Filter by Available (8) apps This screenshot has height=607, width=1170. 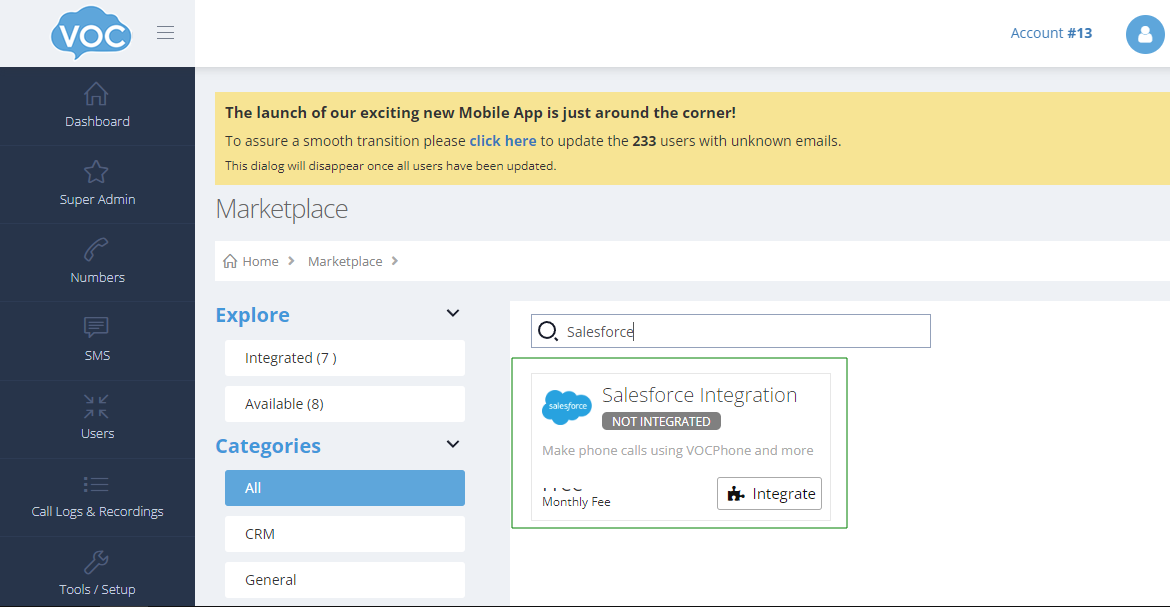344,404
